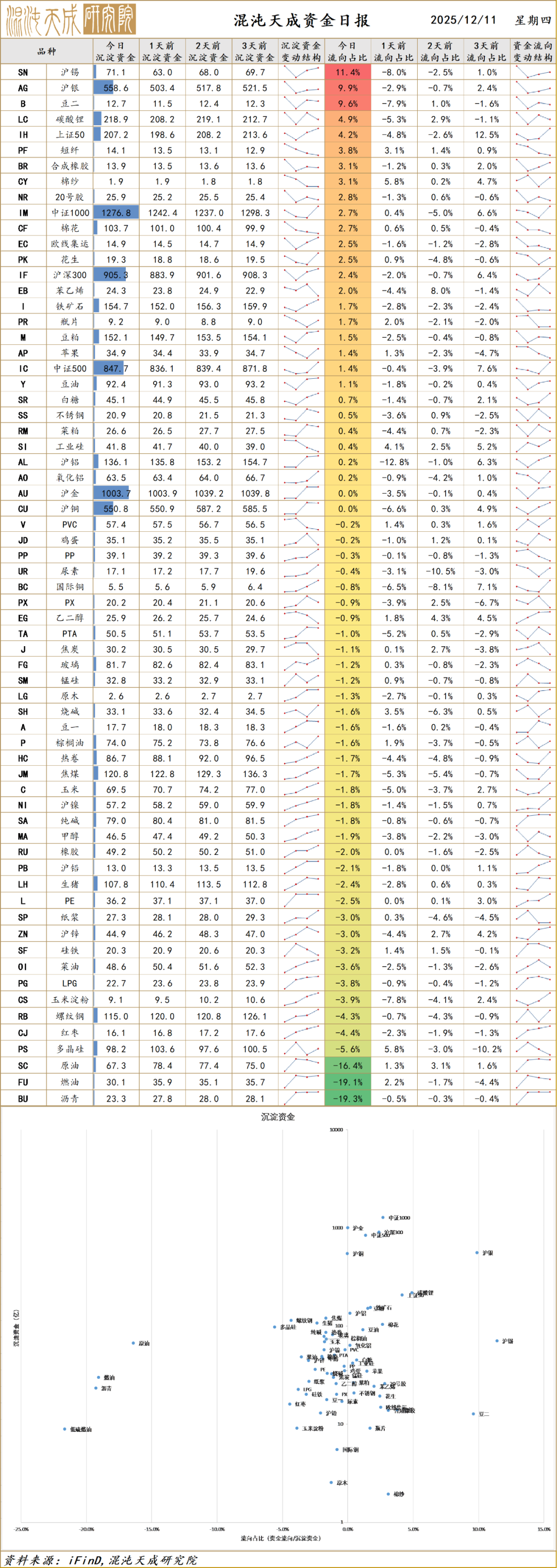Viewport: 557px width, 1568px height.
Task: Click the 847.7 cell for 中证500
Action: click(116, 369)
